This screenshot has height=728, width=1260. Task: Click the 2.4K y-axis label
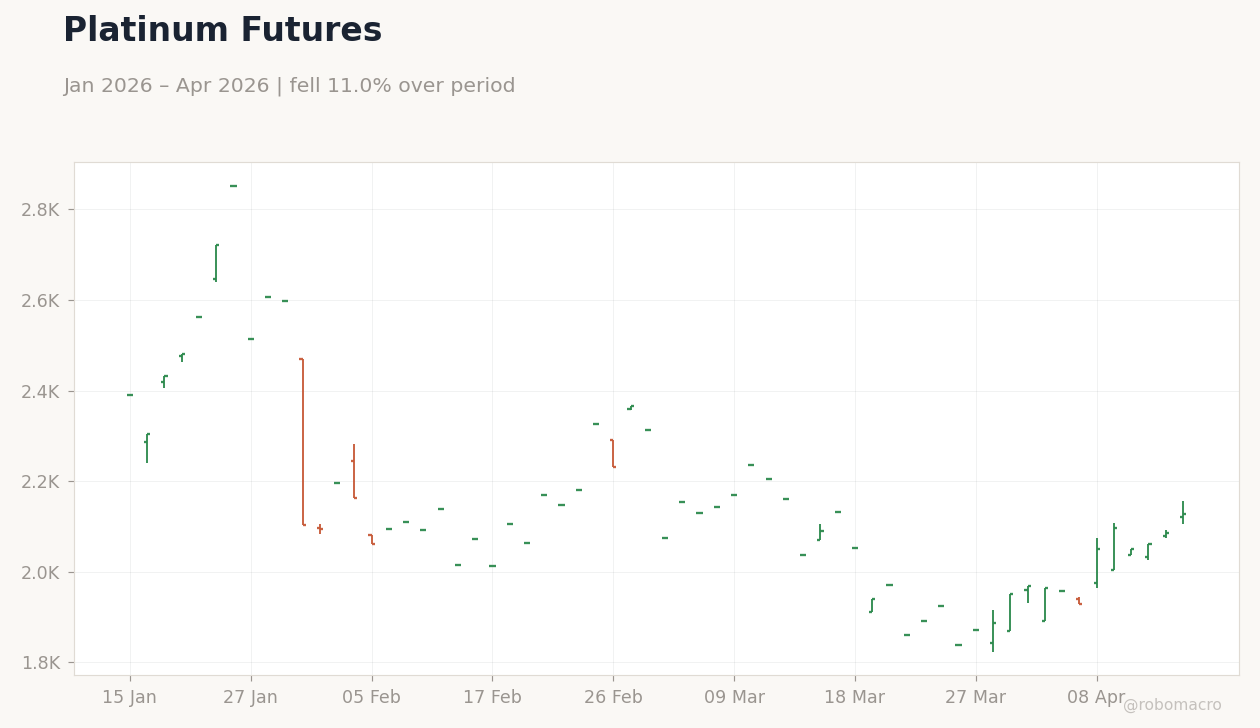coord(40,392)
